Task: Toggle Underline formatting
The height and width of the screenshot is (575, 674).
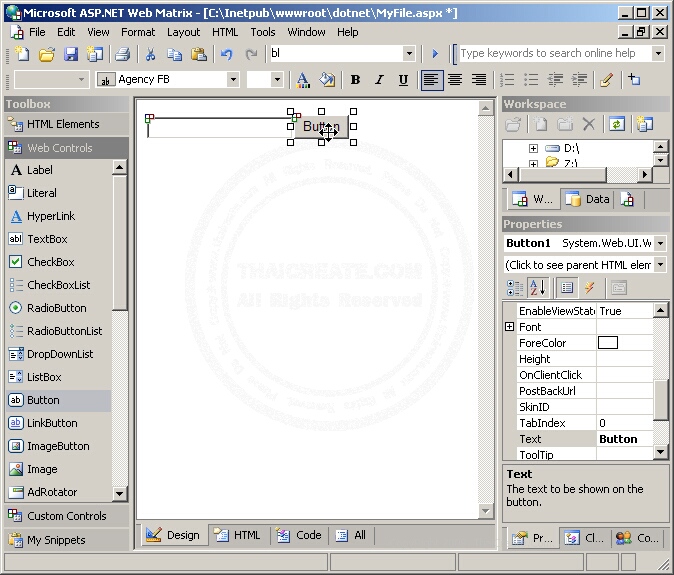Action: pos(403,80)
